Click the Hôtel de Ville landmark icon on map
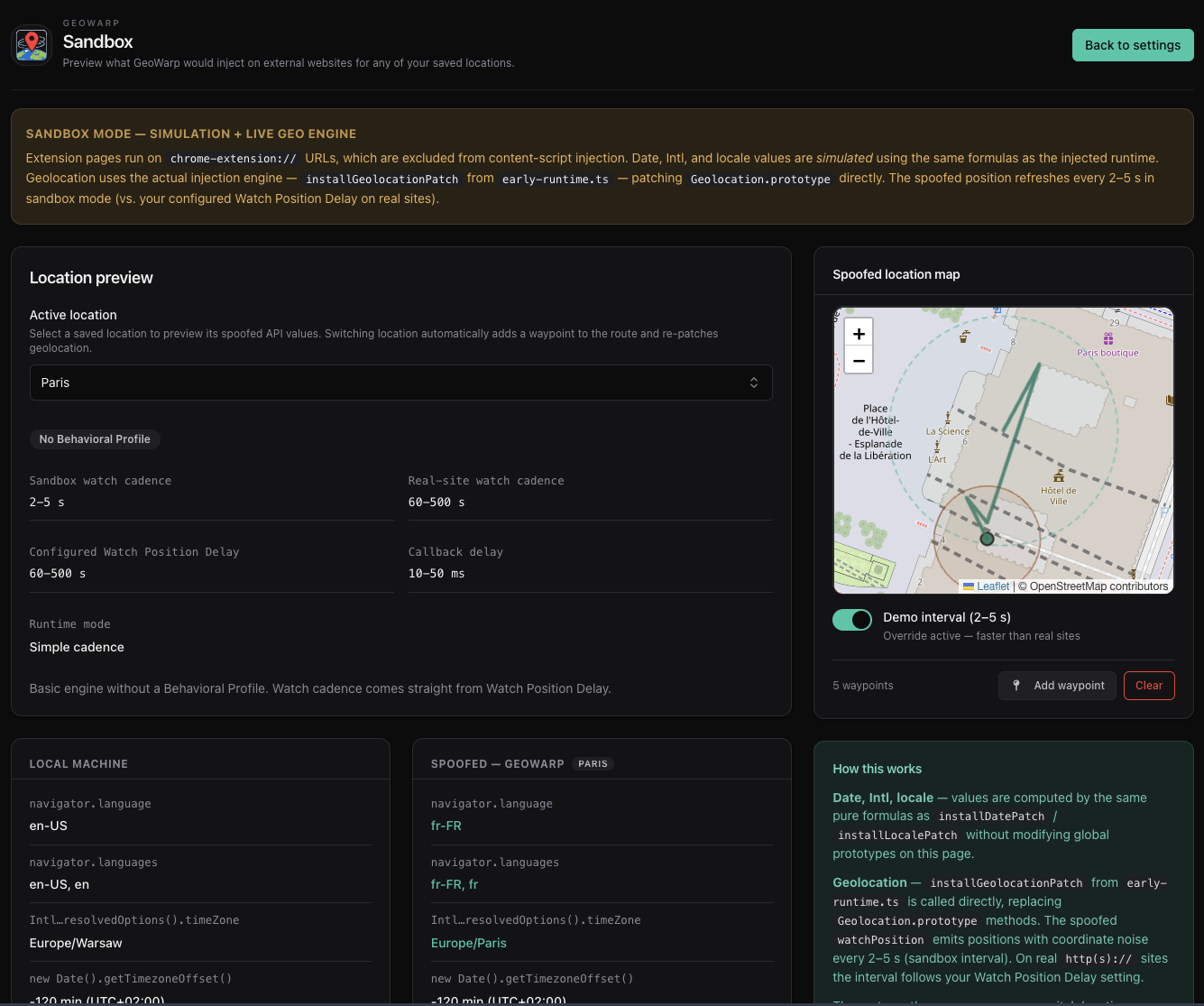Viewport: 1204px width, 1006px height. pos(1059,477)
